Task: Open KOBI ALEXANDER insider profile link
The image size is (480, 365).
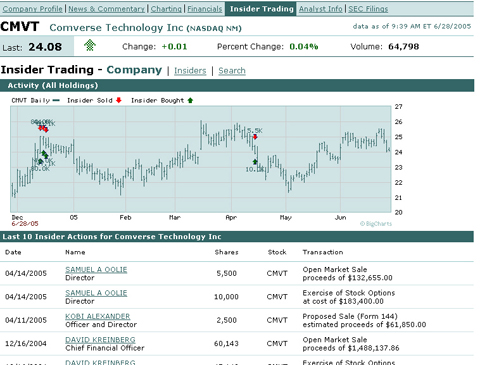Action: [x=98, y=316]
